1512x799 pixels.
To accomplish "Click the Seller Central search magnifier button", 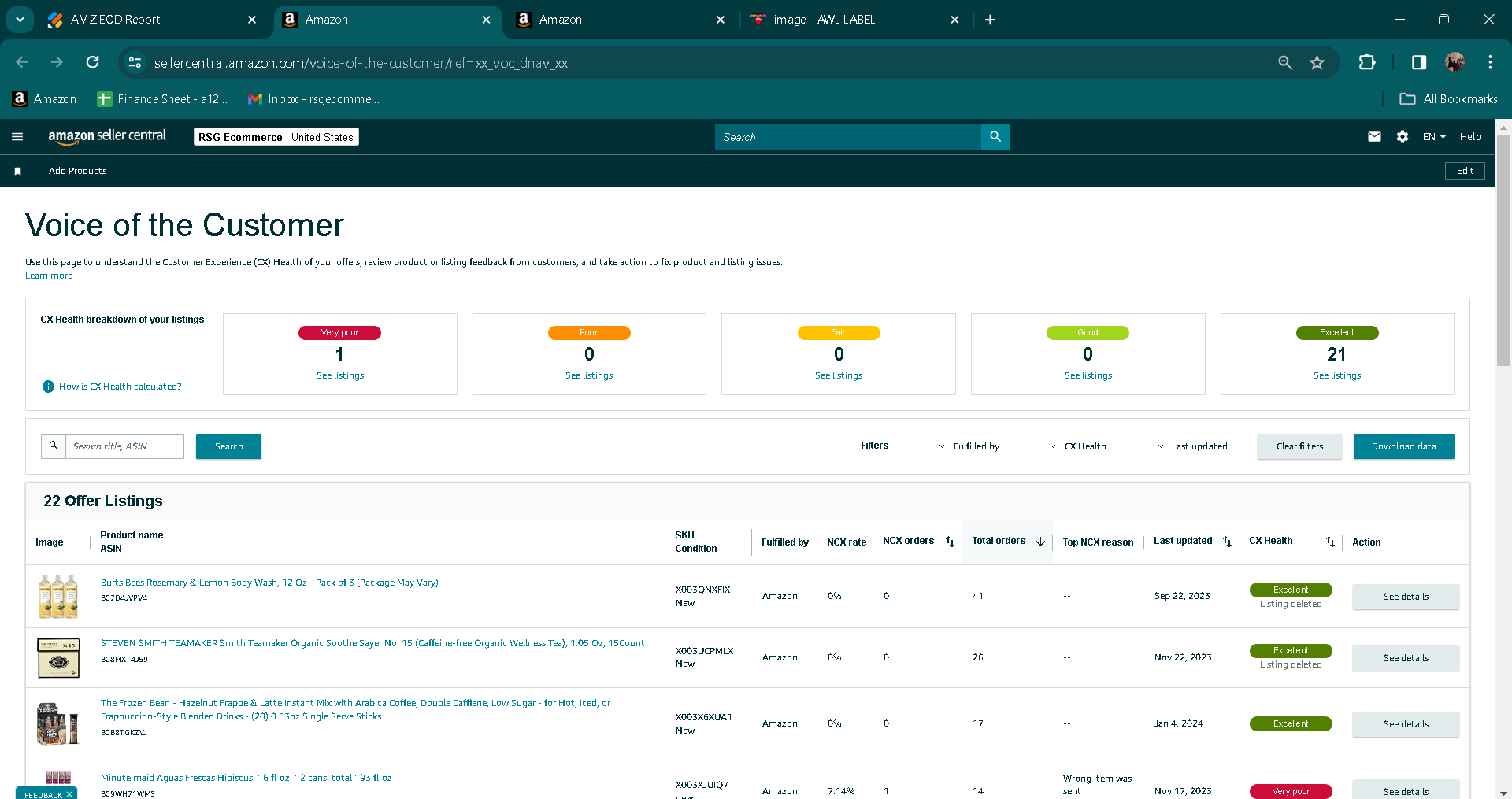I will click(995, 137).
